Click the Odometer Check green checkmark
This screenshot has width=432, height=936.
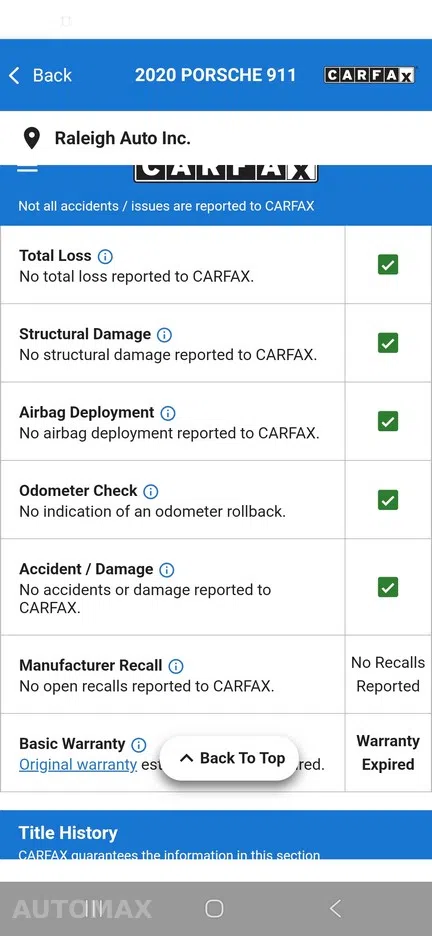click(388, 500)
